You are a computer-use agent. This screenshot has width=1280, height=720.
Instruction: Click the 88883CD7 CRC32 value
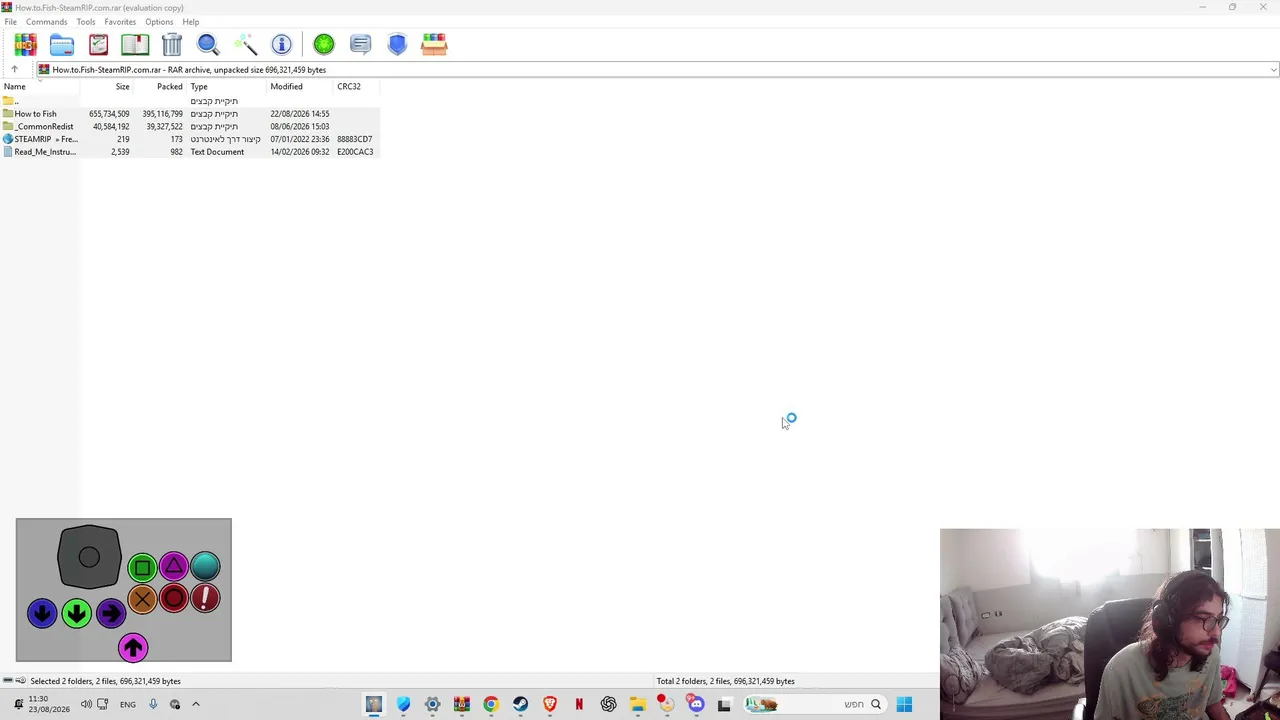pyautogui.click(x=355, y=139)
